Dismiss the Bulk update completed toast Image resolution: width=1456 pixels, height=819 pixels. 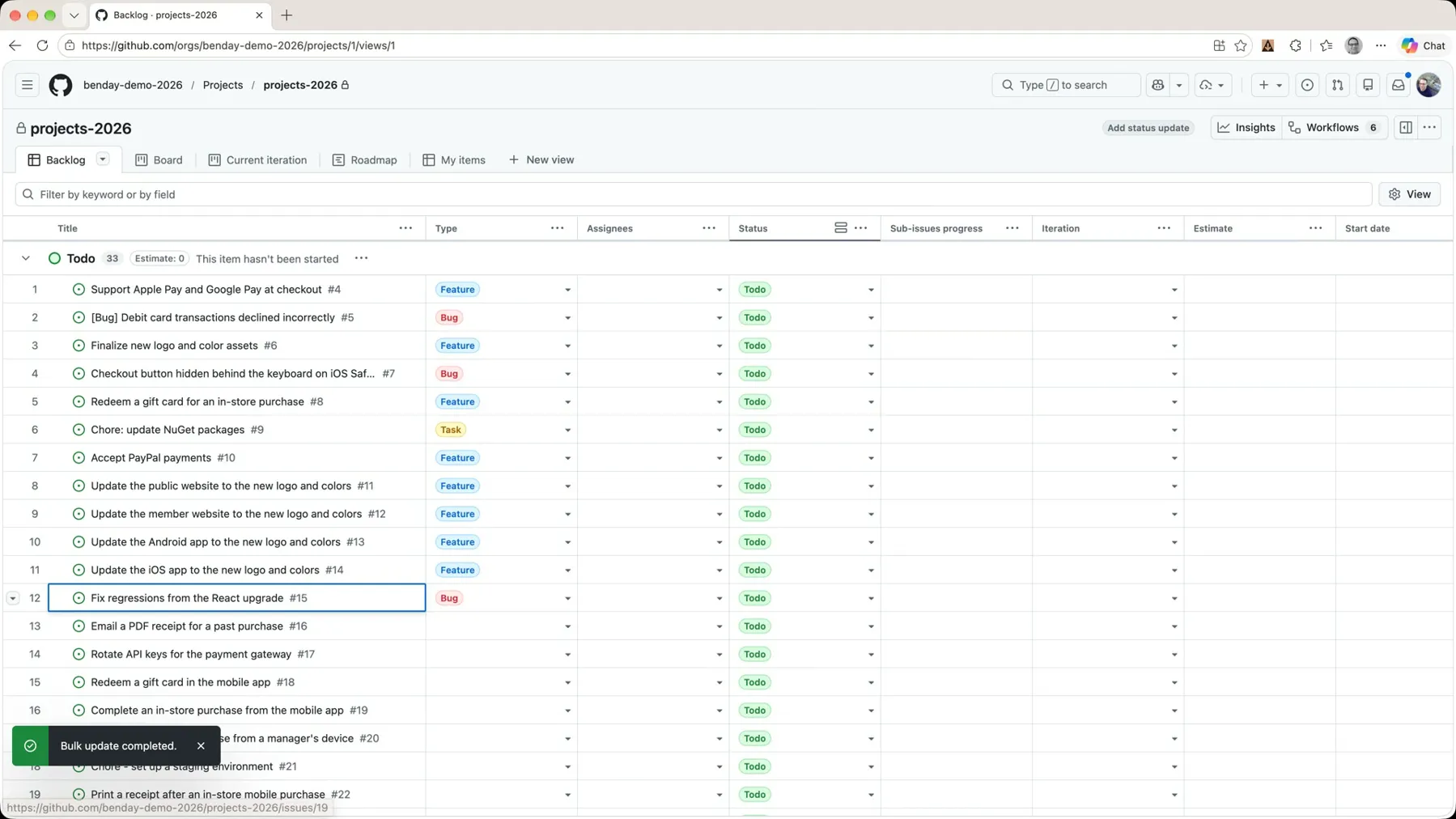point(201,746)
